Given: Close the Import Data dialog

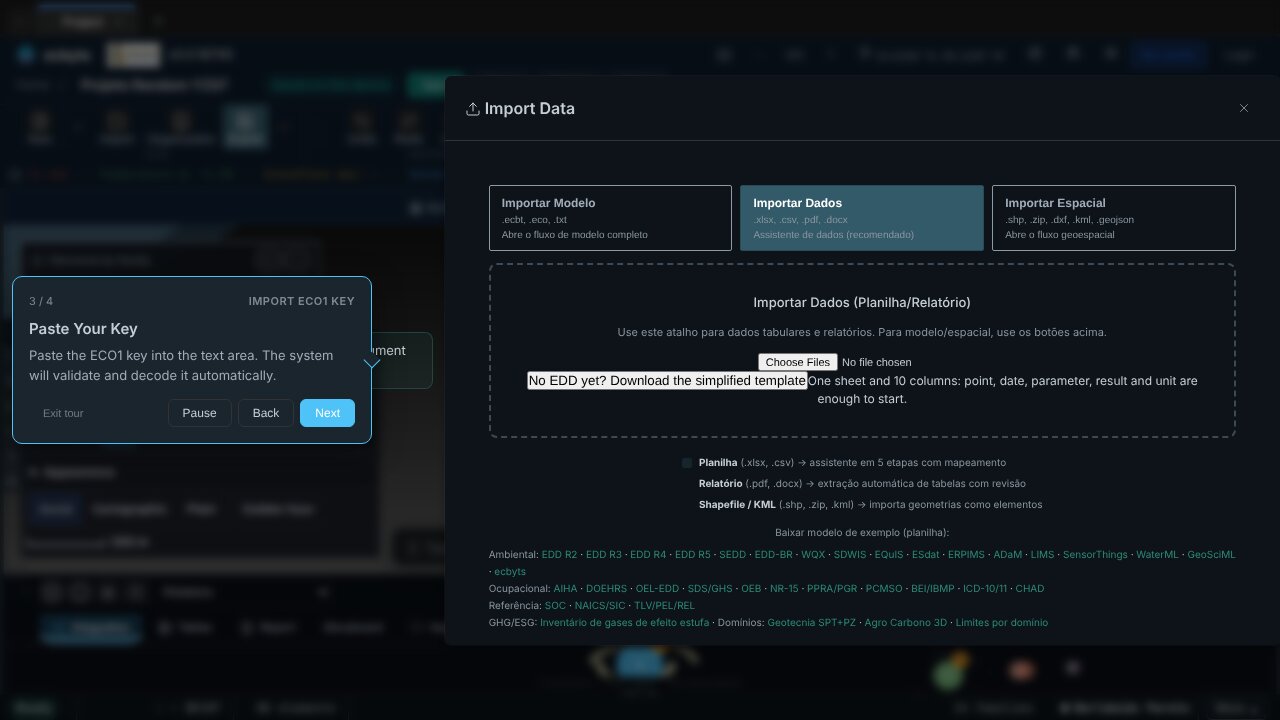Looking at the screenshot, I should (1244, 108).
